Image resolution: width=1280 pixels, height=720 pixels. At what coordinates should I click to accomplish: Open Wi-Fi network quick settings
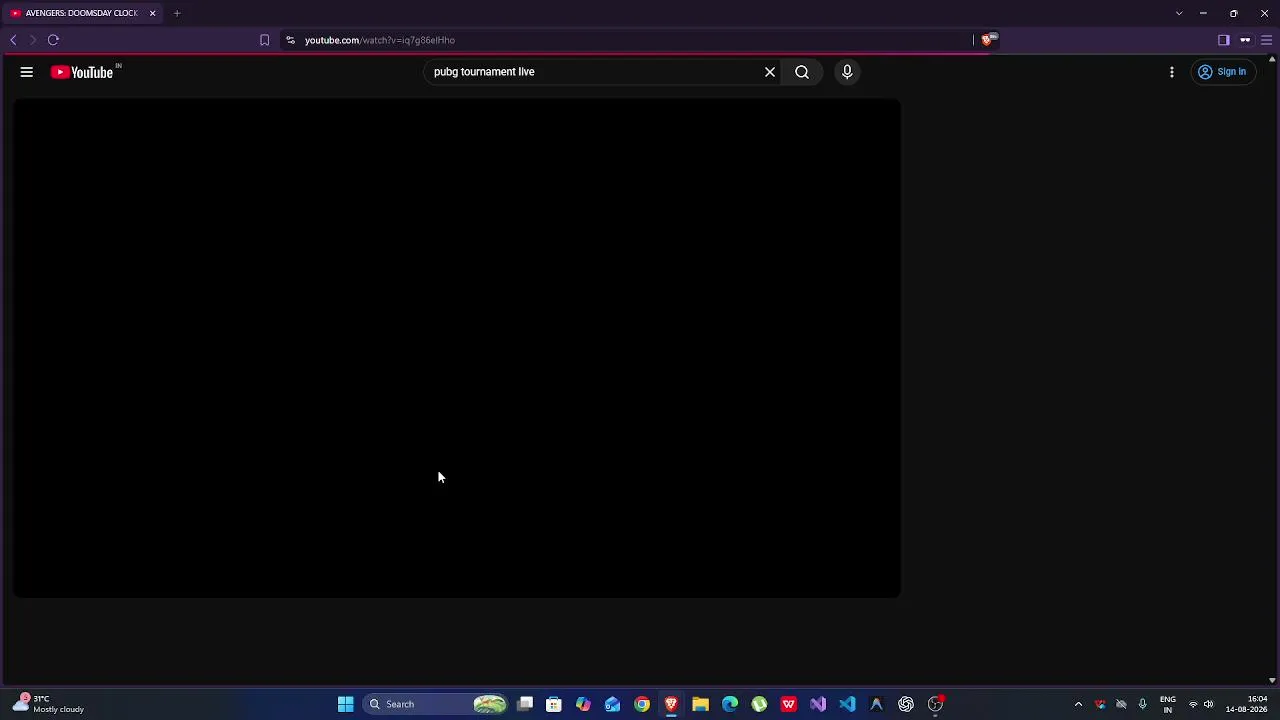click(x=1193, y=704)
